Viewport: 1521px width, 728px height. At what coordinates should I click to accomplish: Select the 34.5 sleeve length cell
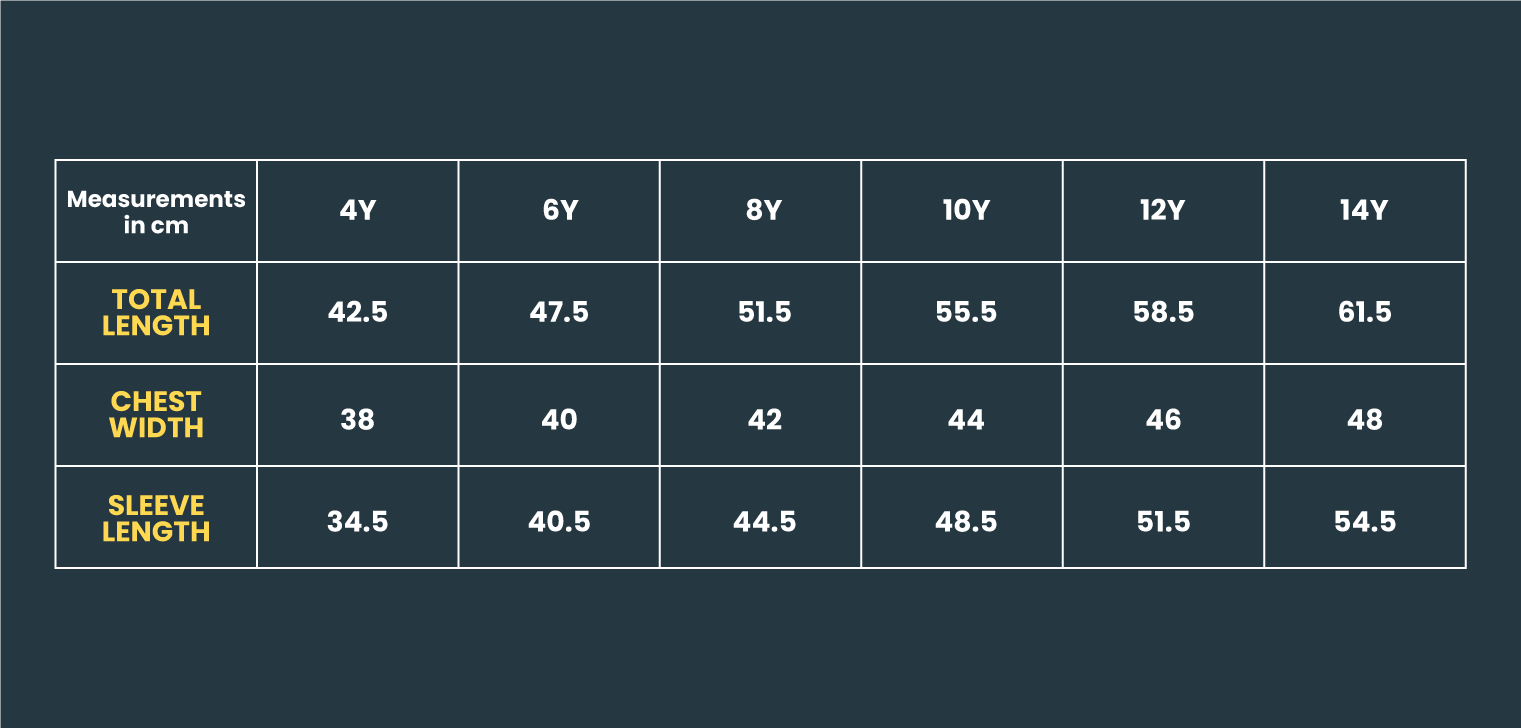coord(357,521)
